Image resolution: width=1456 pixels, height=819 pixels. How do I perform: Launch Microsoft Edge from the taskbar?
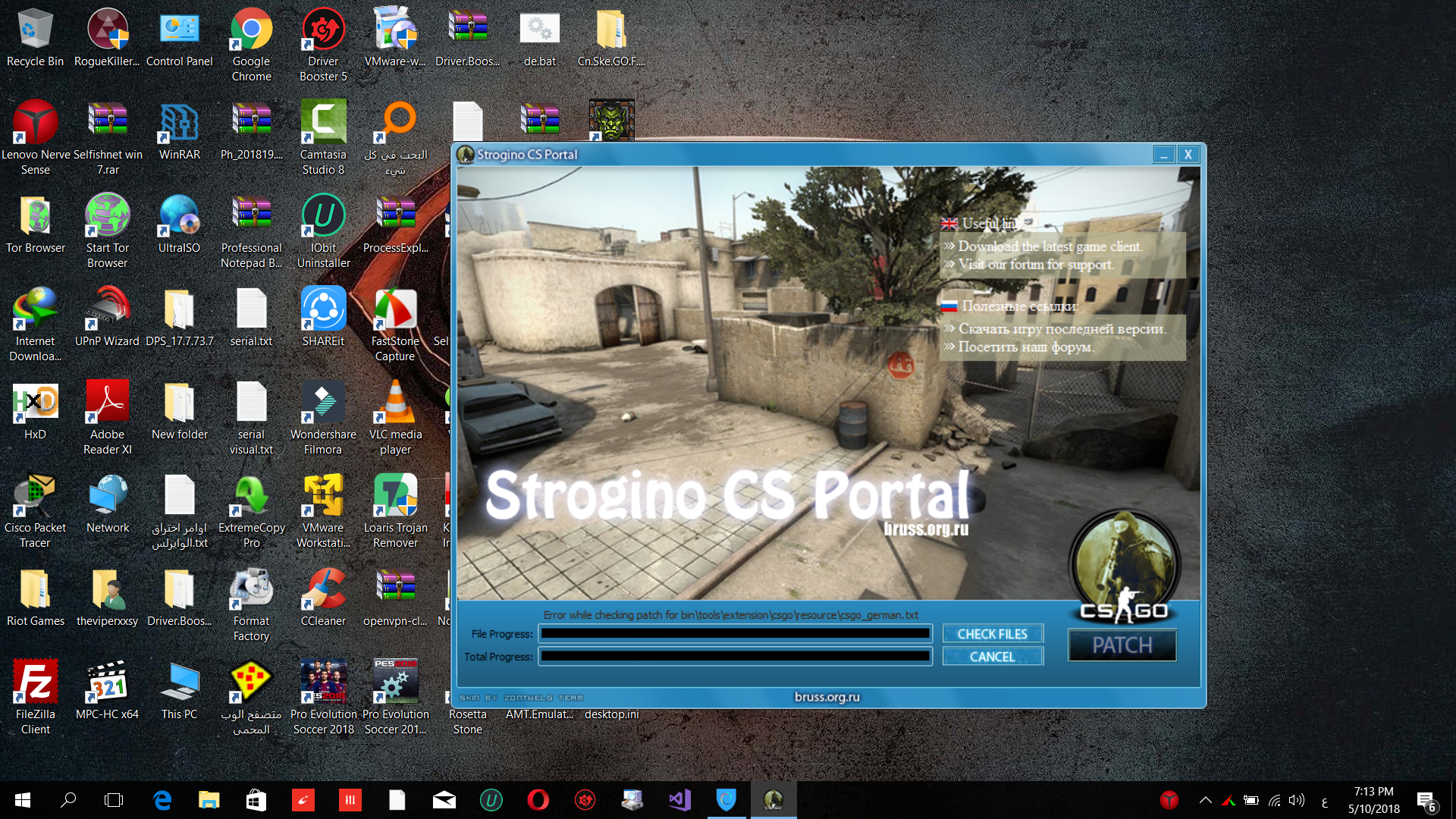click(162, 800)
